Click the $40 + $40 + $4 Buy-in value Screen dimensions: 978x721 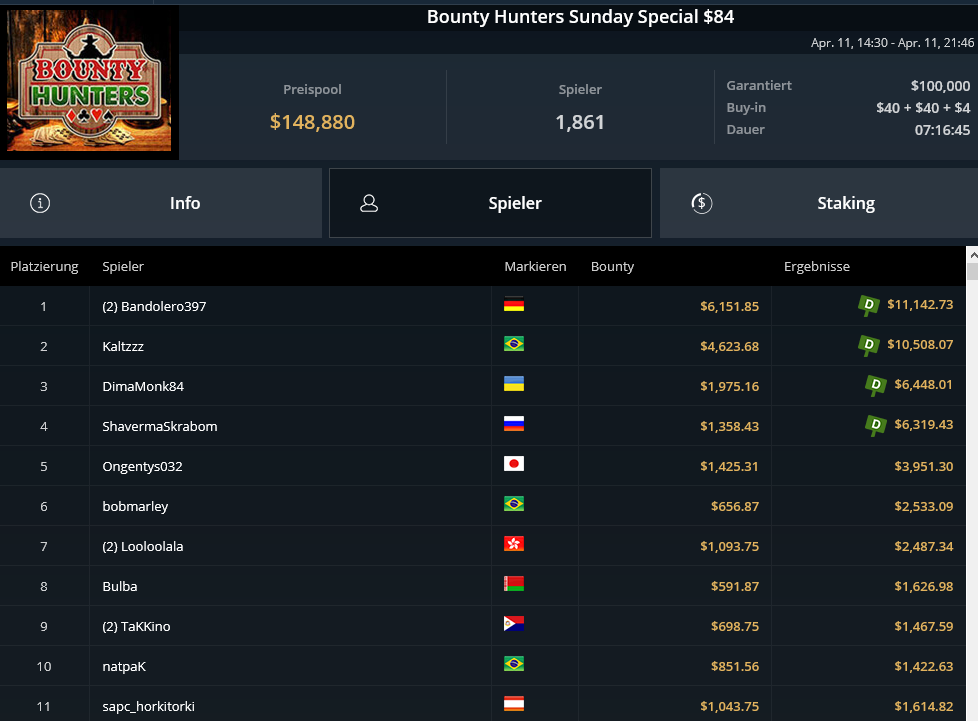[x=923, y=108]
